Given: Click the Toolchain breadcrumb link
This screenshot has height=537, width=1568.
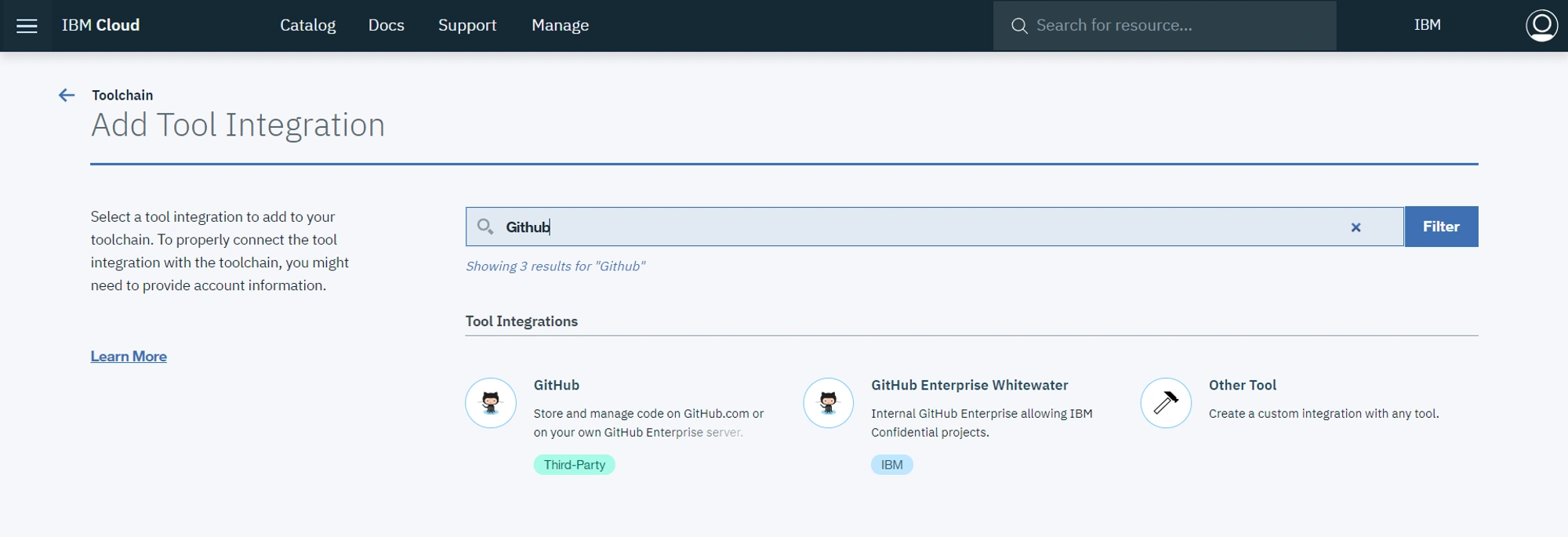Looking at the screenshot, I should pyautogui.click(x=122, y=95).
